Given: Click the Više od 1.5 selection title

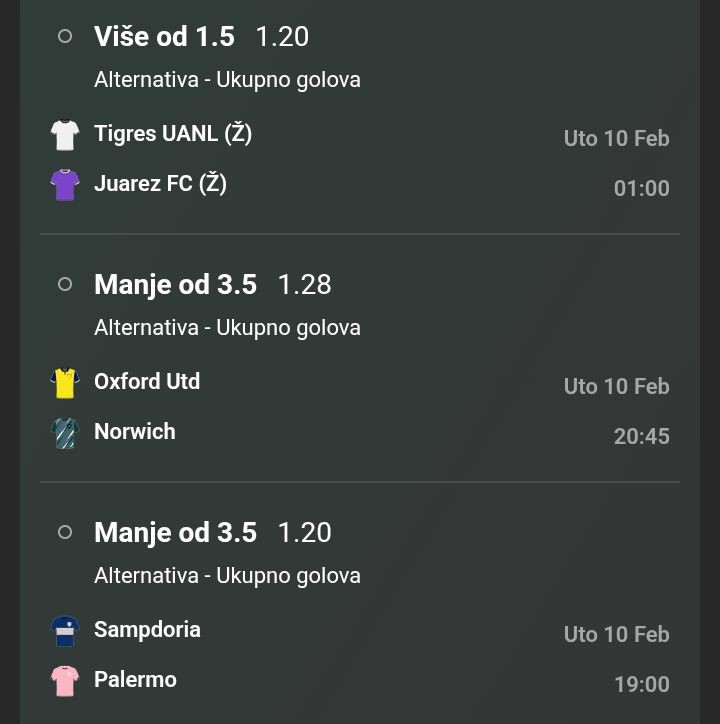Looking at the screenshot, I should click(164, 36).
